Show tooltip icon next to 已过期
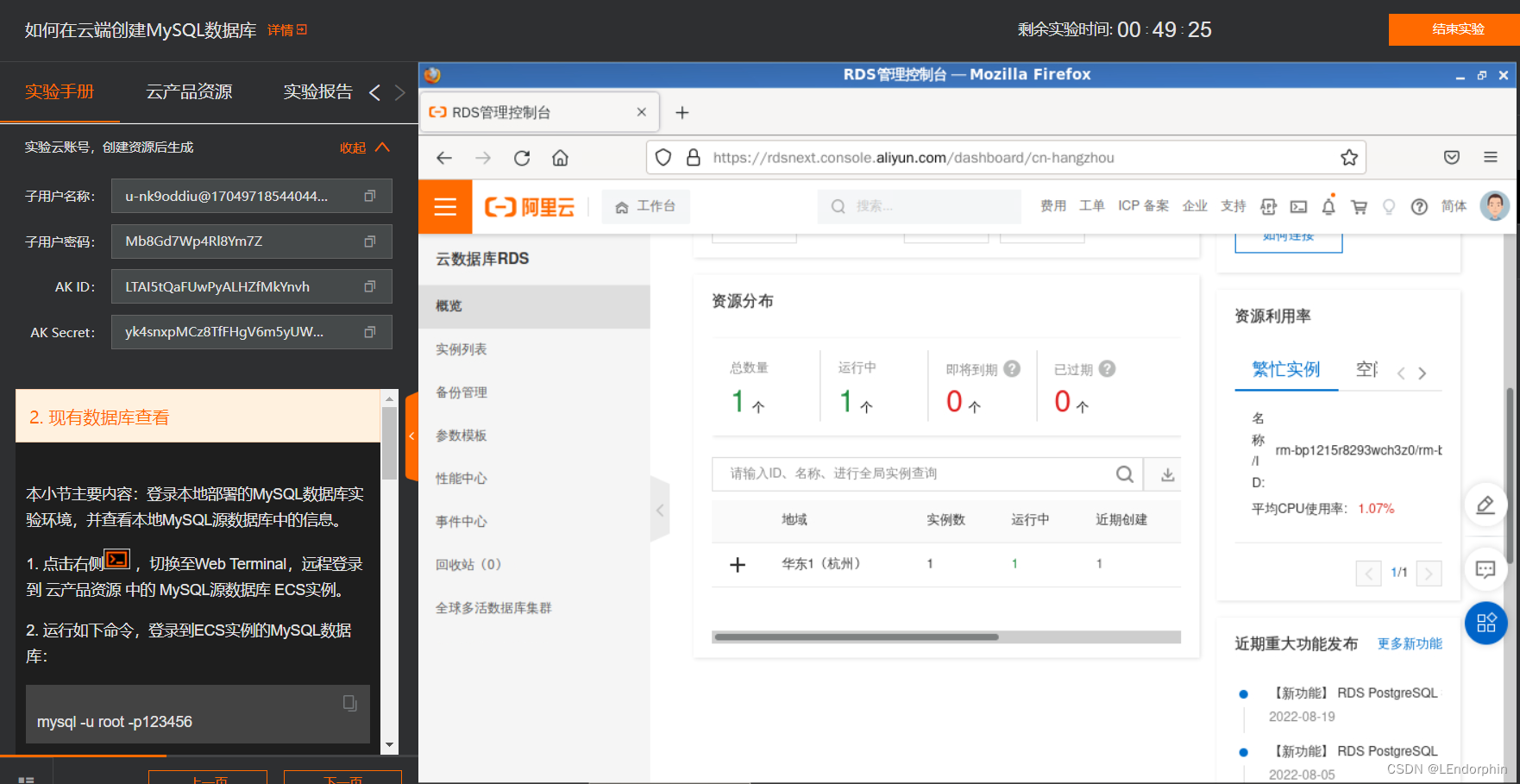The height and width of the screenshot is (784, 1520). [1107, 368]
